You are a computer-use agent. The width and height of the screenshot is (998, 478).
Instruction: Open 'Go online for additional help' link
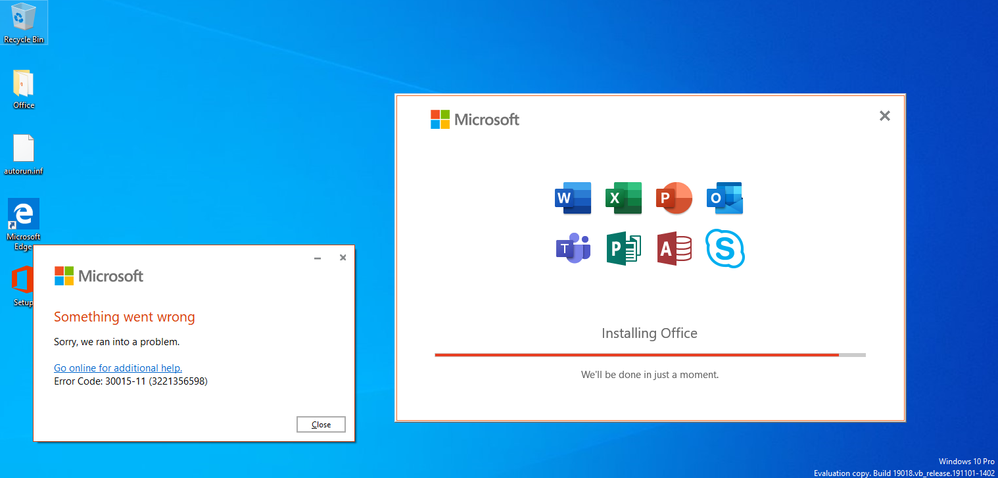[x=118, y=368]
